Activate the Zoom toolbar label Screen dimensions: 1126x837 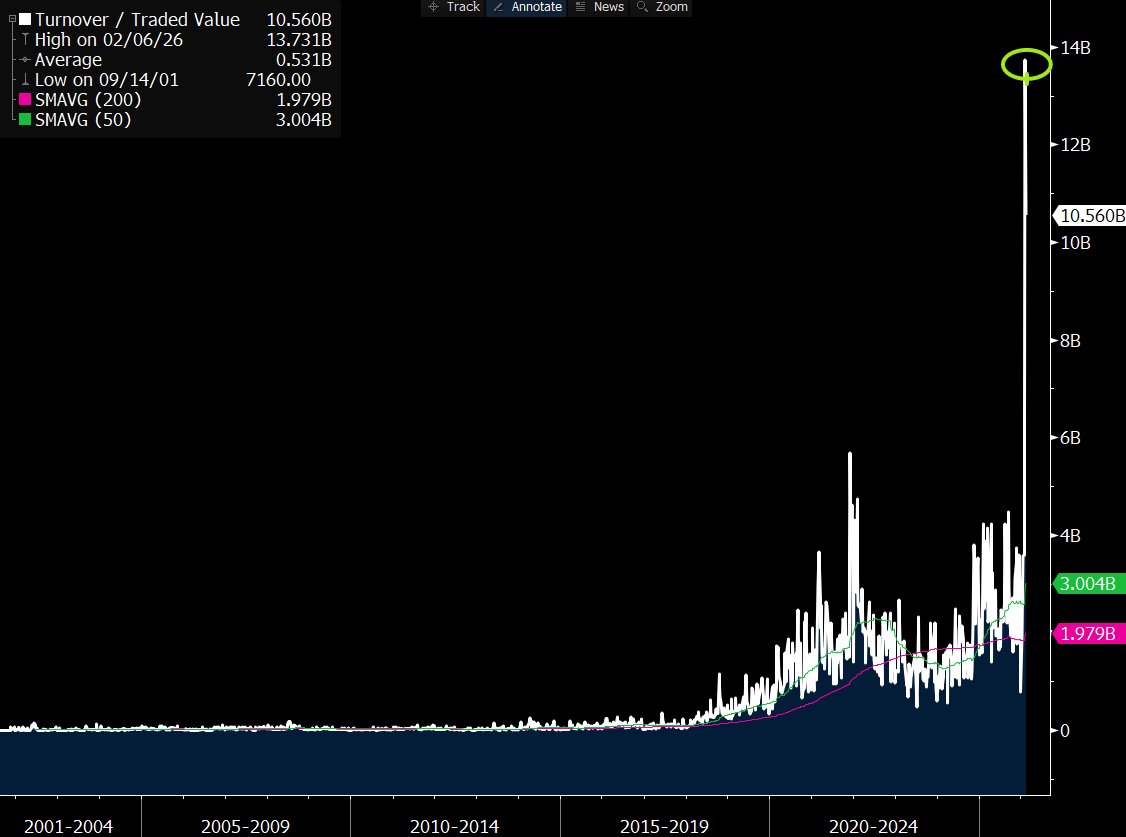[x=671, y=6]
